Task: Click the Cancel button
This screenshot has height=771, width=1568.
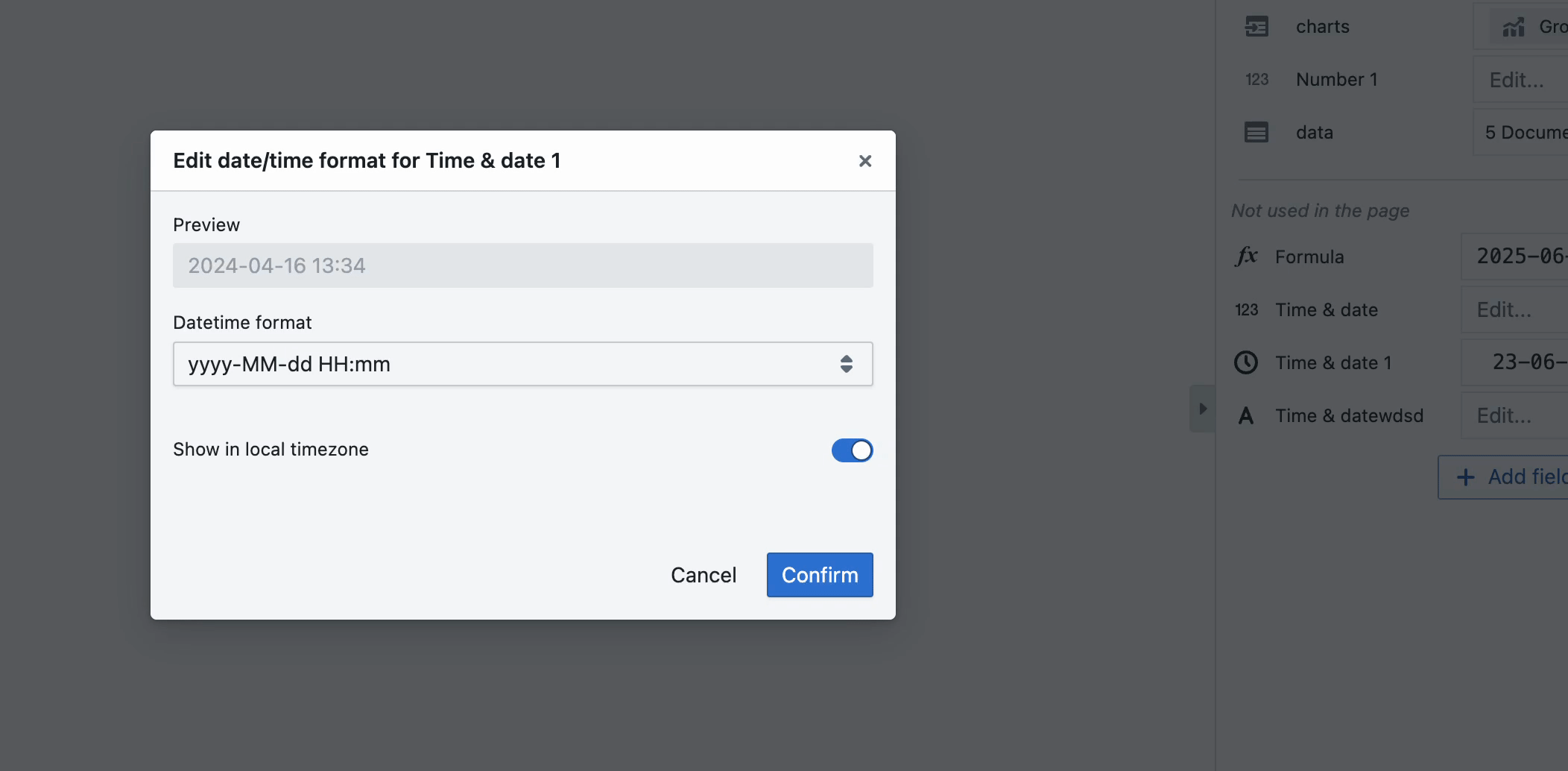Action: [704, 575]
